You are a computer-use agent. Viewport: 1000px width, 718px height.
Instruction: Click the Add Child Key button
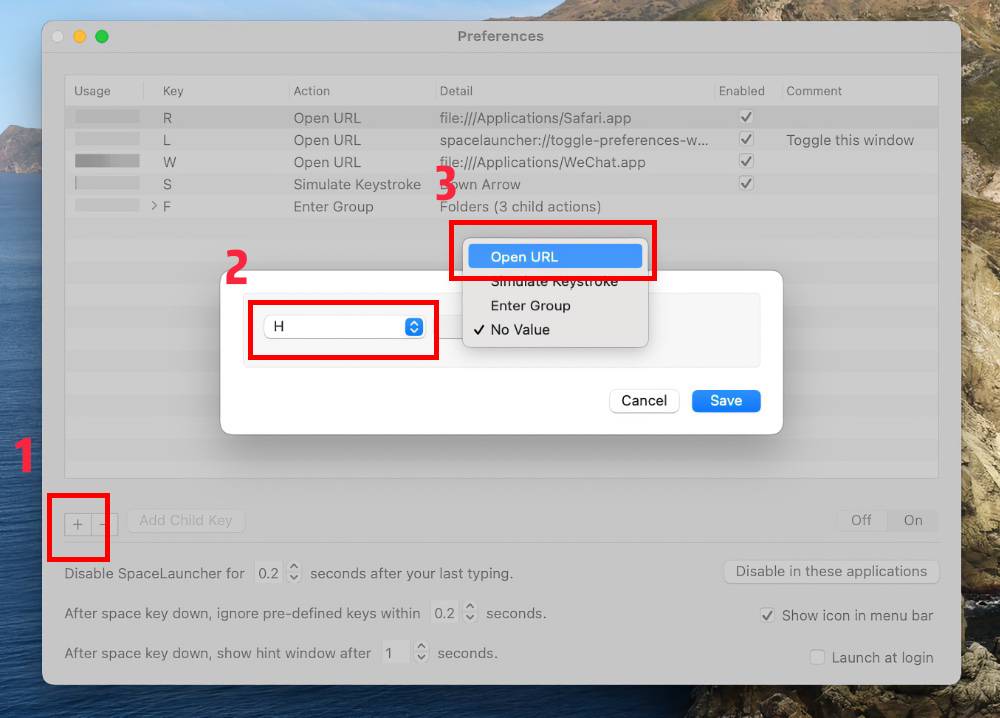(185, 520)
